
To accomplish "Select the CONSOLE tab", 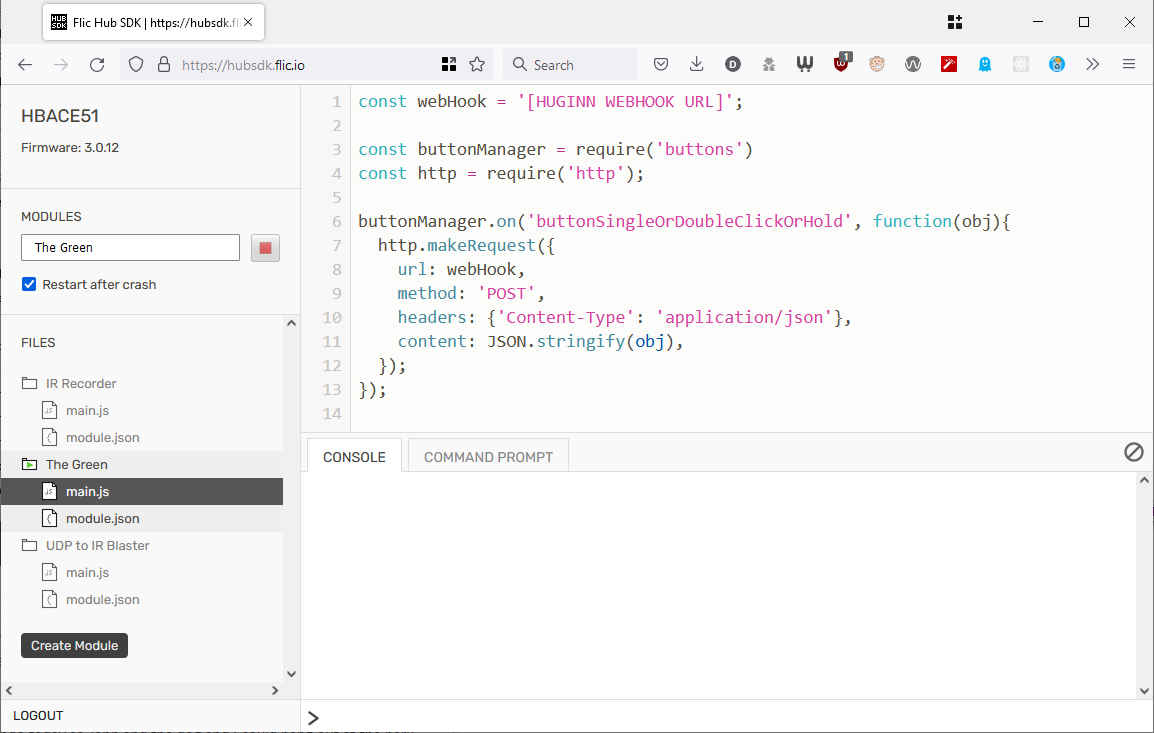I will [x=354, y=457].
